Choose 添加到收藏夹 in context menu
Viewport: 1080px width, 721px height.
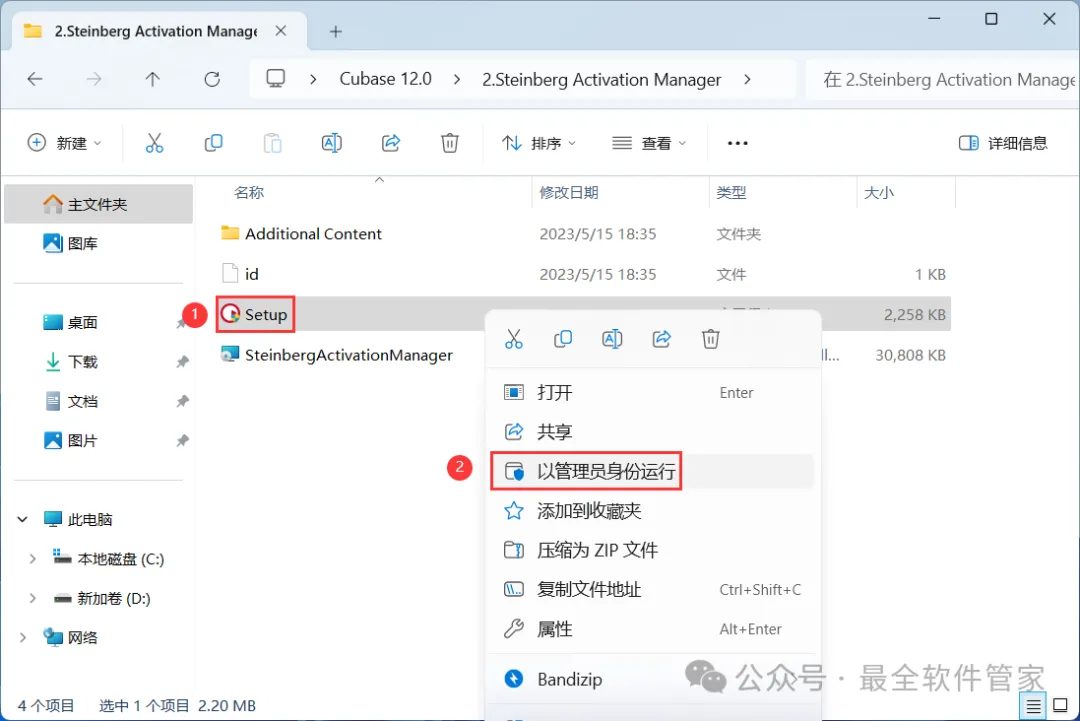click(x=652, y=511)
